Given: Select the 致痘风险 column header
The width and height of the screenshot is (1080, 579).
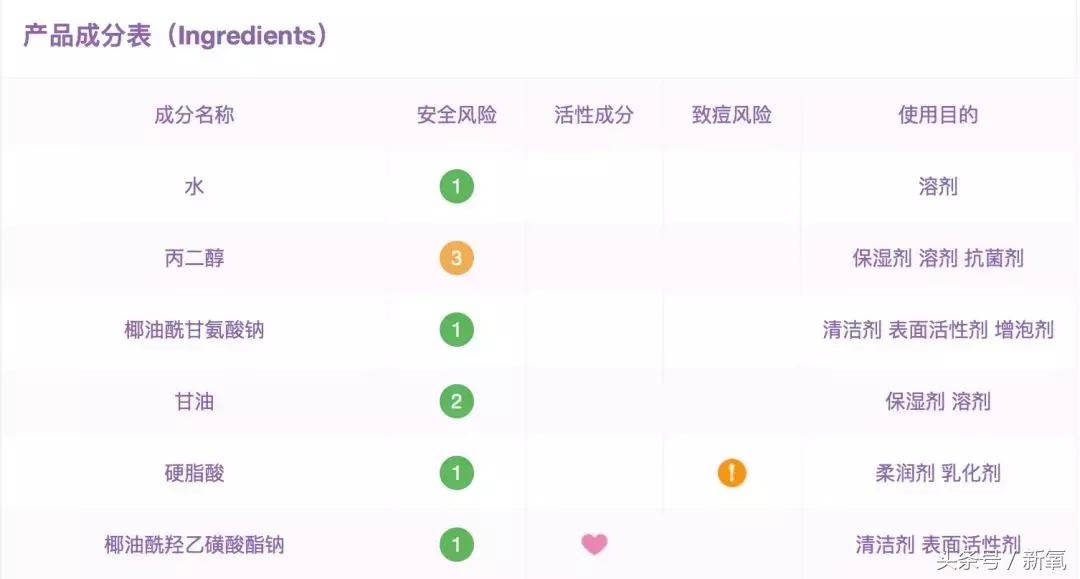Looking at the screenshot, I should [x=731, y=115].
